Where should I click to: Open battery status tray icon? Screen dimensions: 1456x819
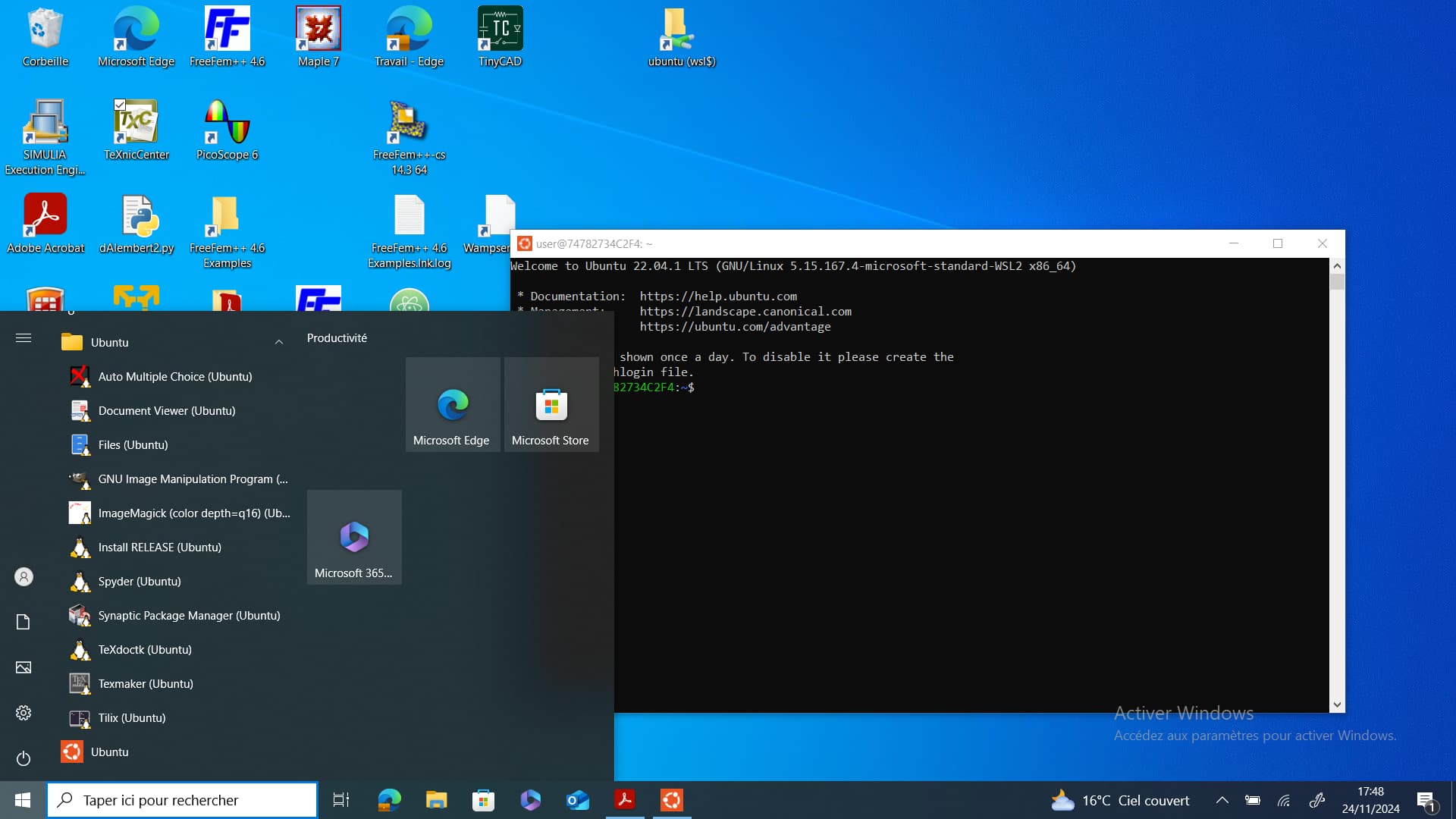1253,800
